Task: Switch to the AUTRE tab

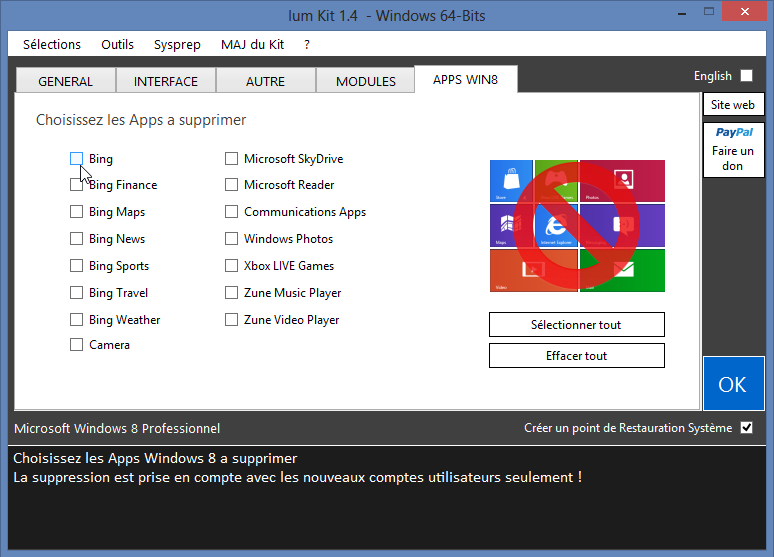Action: pos(266,80)
